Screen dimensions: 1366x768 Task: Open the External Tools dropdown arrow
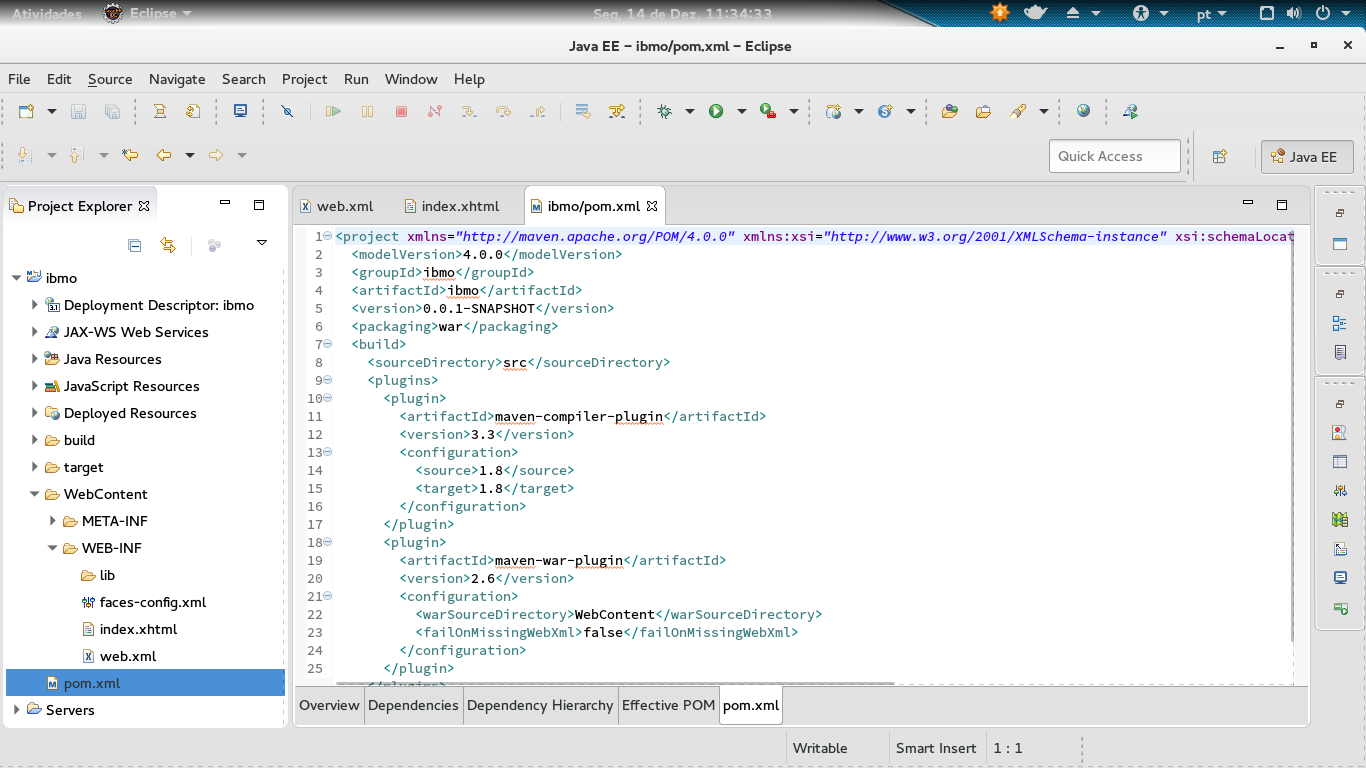pos(793,112)
